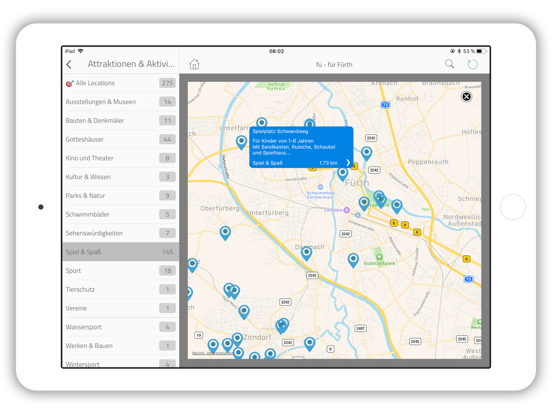Choose Sehenswürdigkeiten entry
Viewport: 552px width, 414px height.
(121, 233)
